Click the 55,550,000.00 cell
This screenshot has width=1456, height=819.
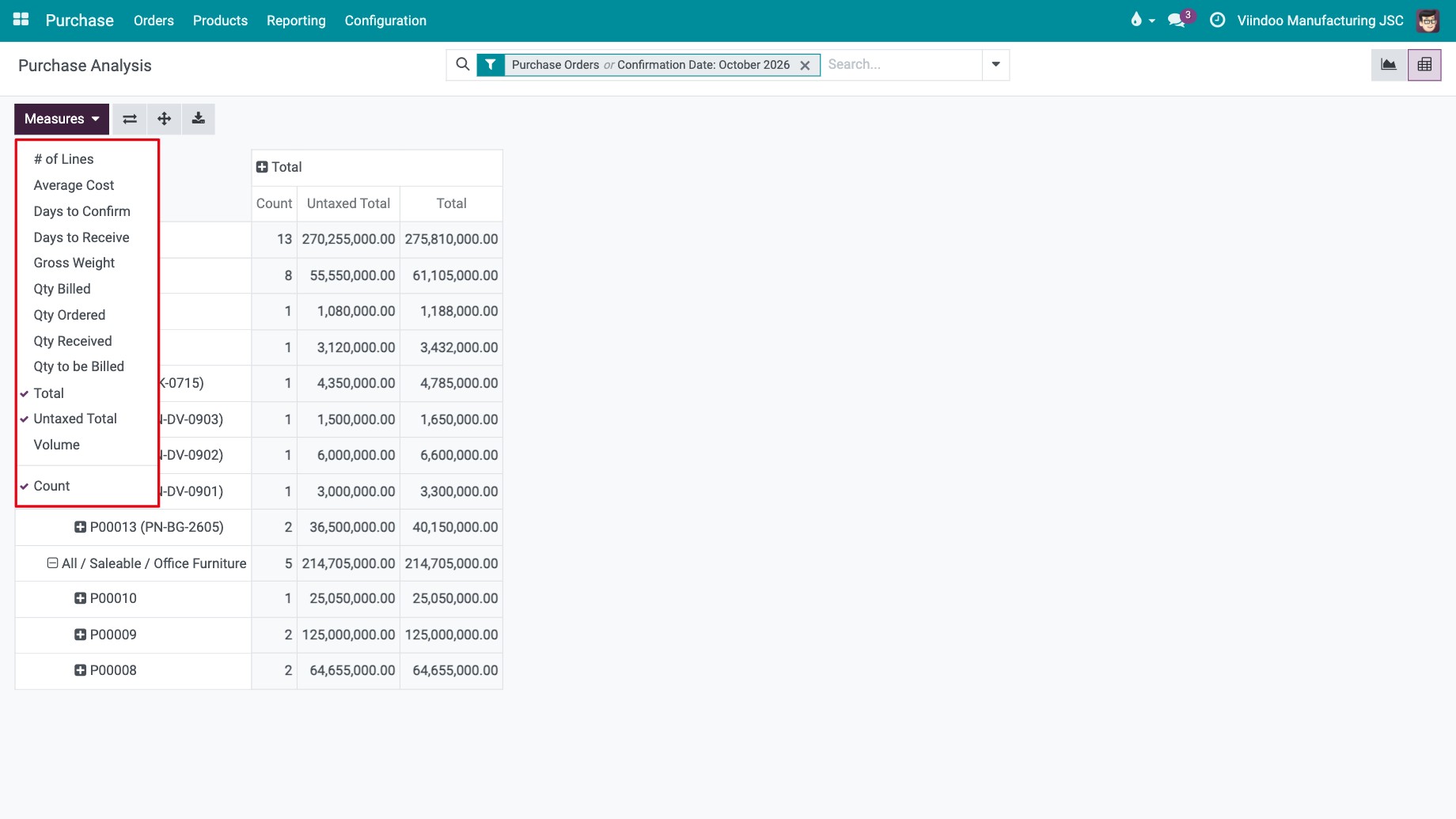tap(348, 275)
